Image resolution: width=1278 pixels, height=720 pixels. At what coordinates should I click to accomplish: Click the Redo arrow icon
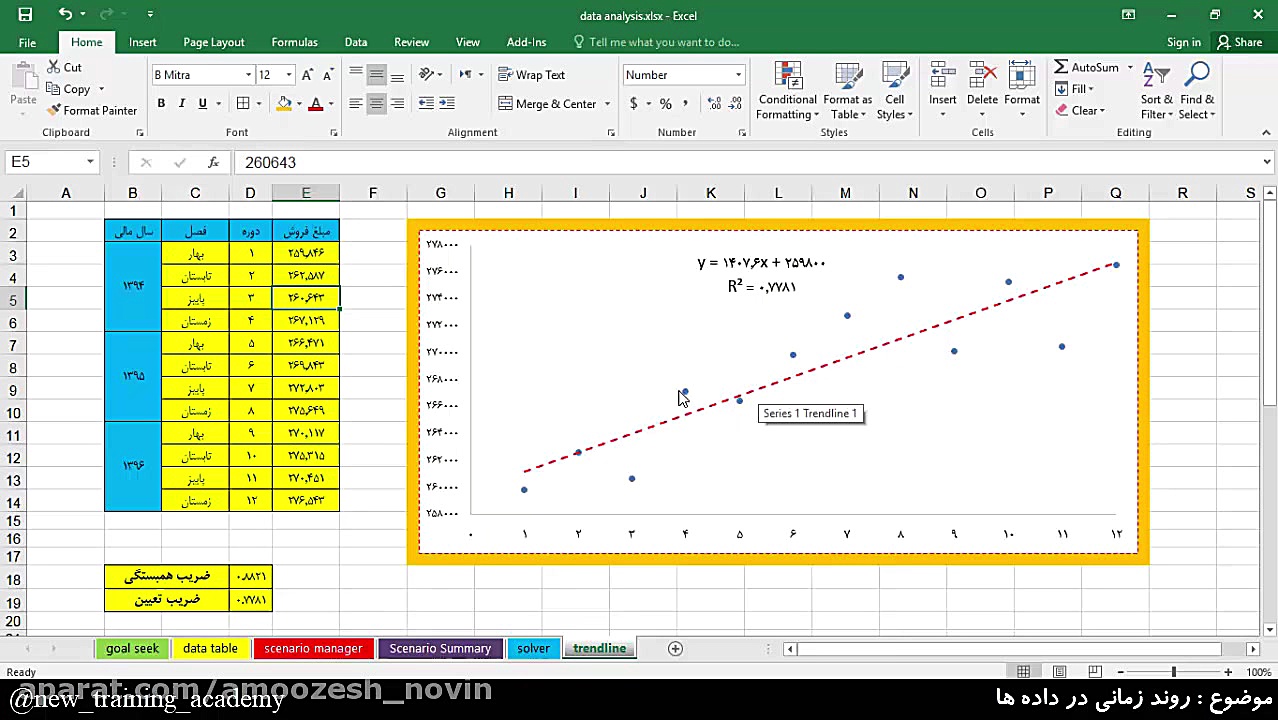[108, 15]
